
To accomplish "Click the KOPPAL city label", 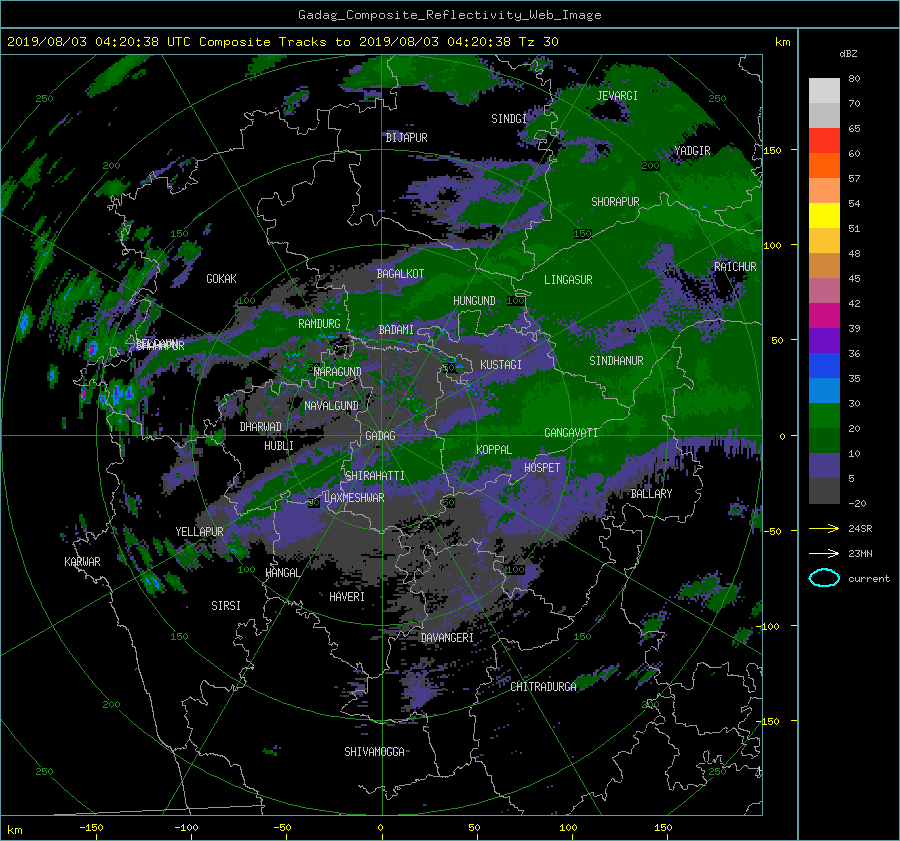I will point(494,450).
